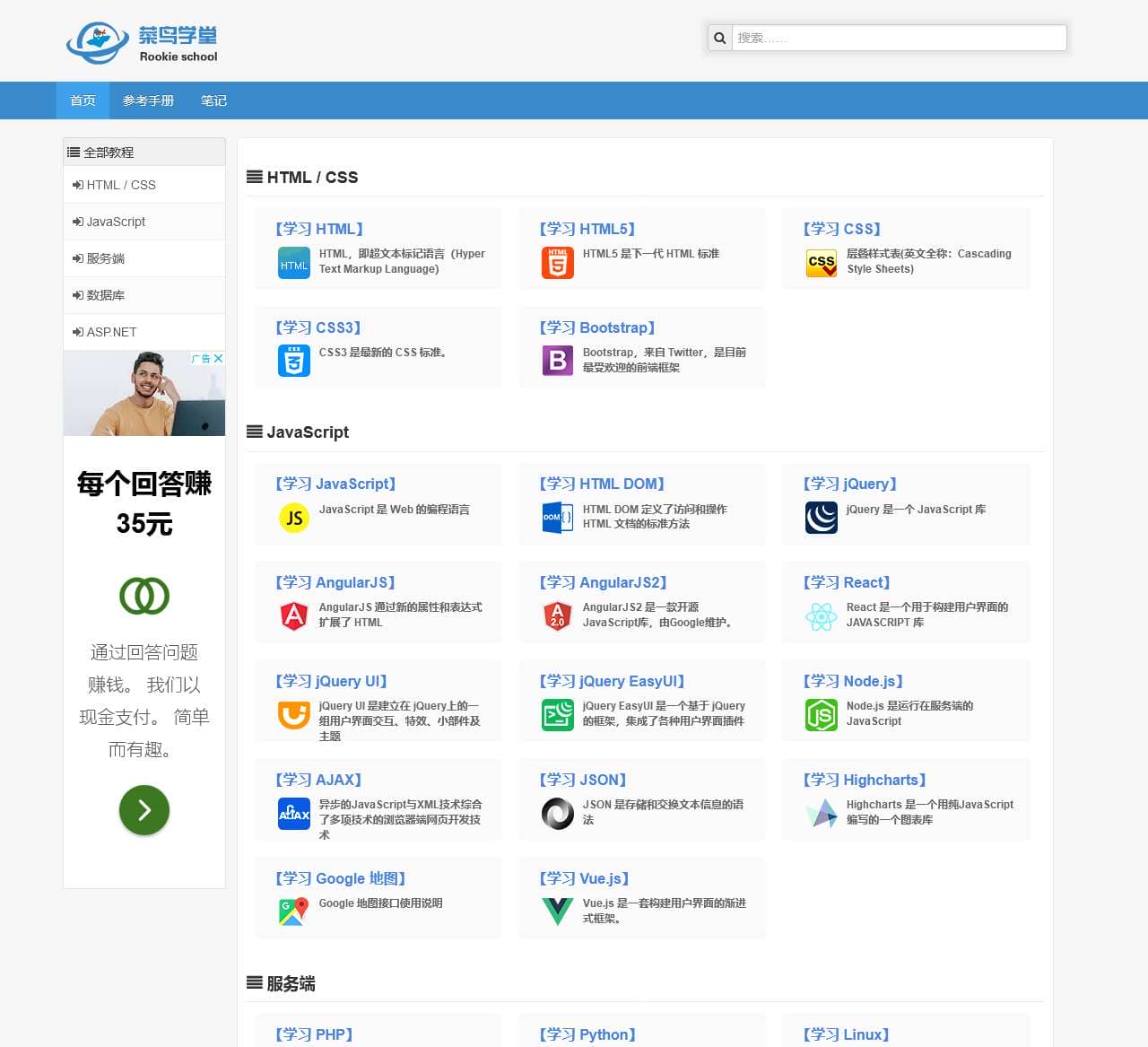Click the yellow JavaScript JS icon
1148x1047 pixels.
(293, 518)
